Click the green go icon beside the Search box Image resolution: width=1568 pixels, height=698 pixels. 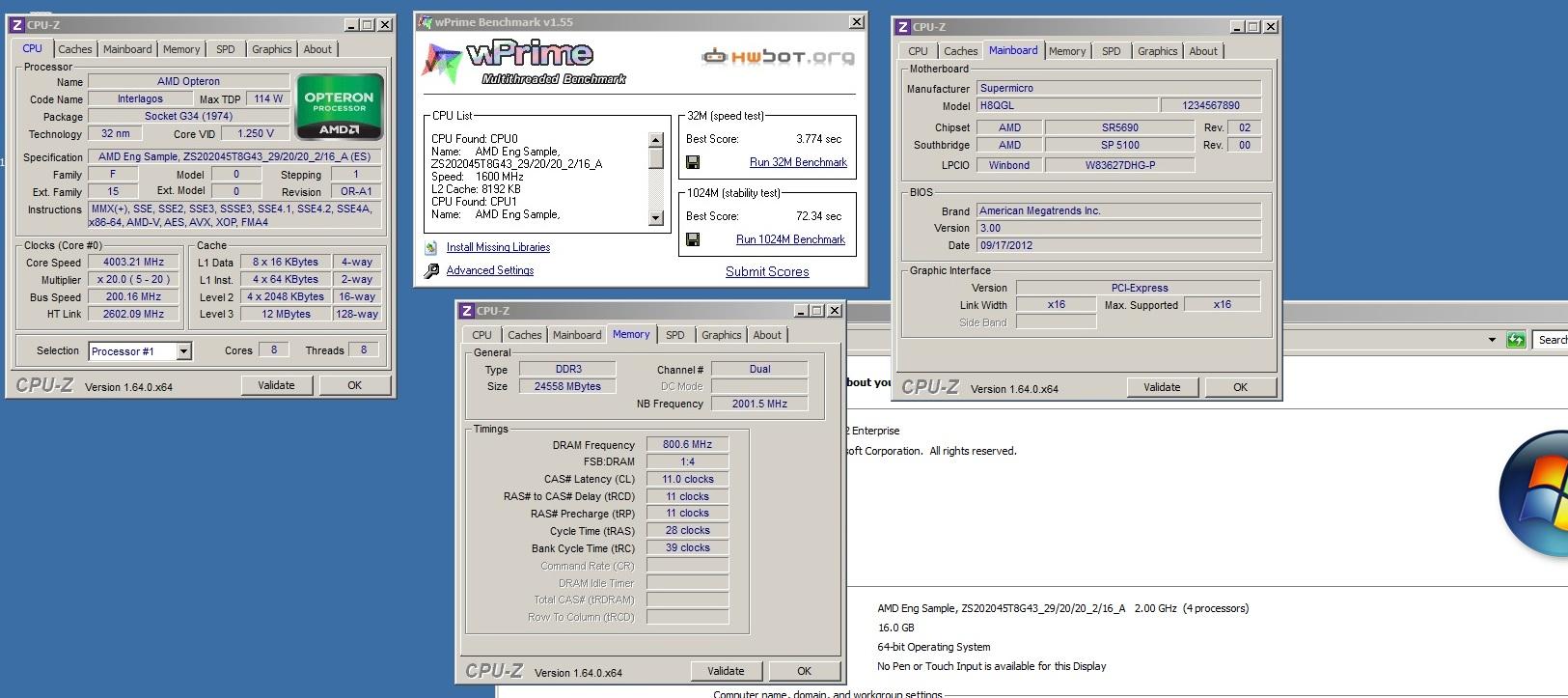tap(1516, 340)
